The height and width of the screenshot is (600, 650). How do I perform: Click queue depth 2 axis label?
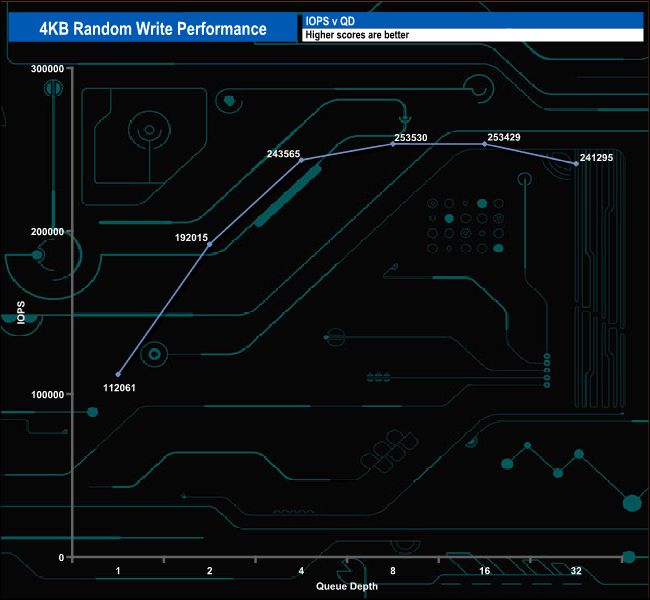tap(210, 571)
